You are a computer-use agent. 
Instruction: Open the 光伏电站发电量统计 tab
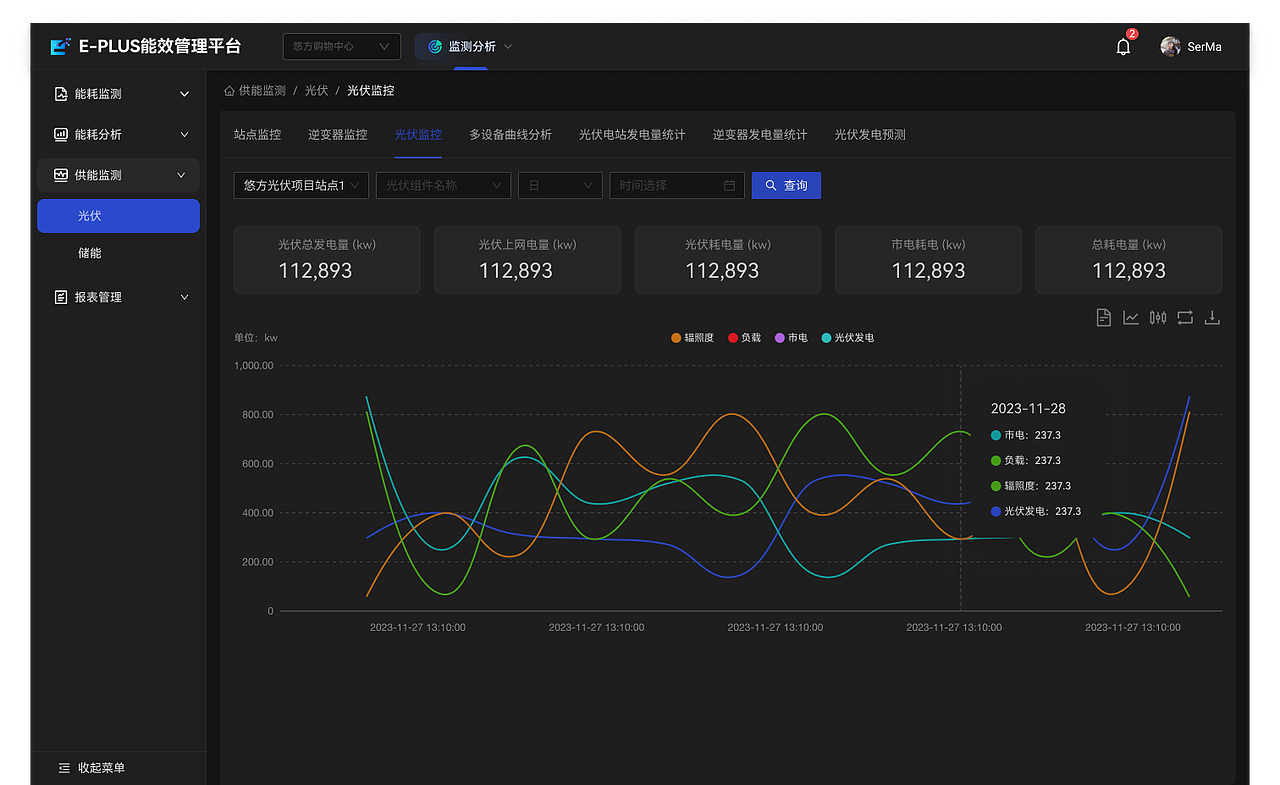point(632,135)
